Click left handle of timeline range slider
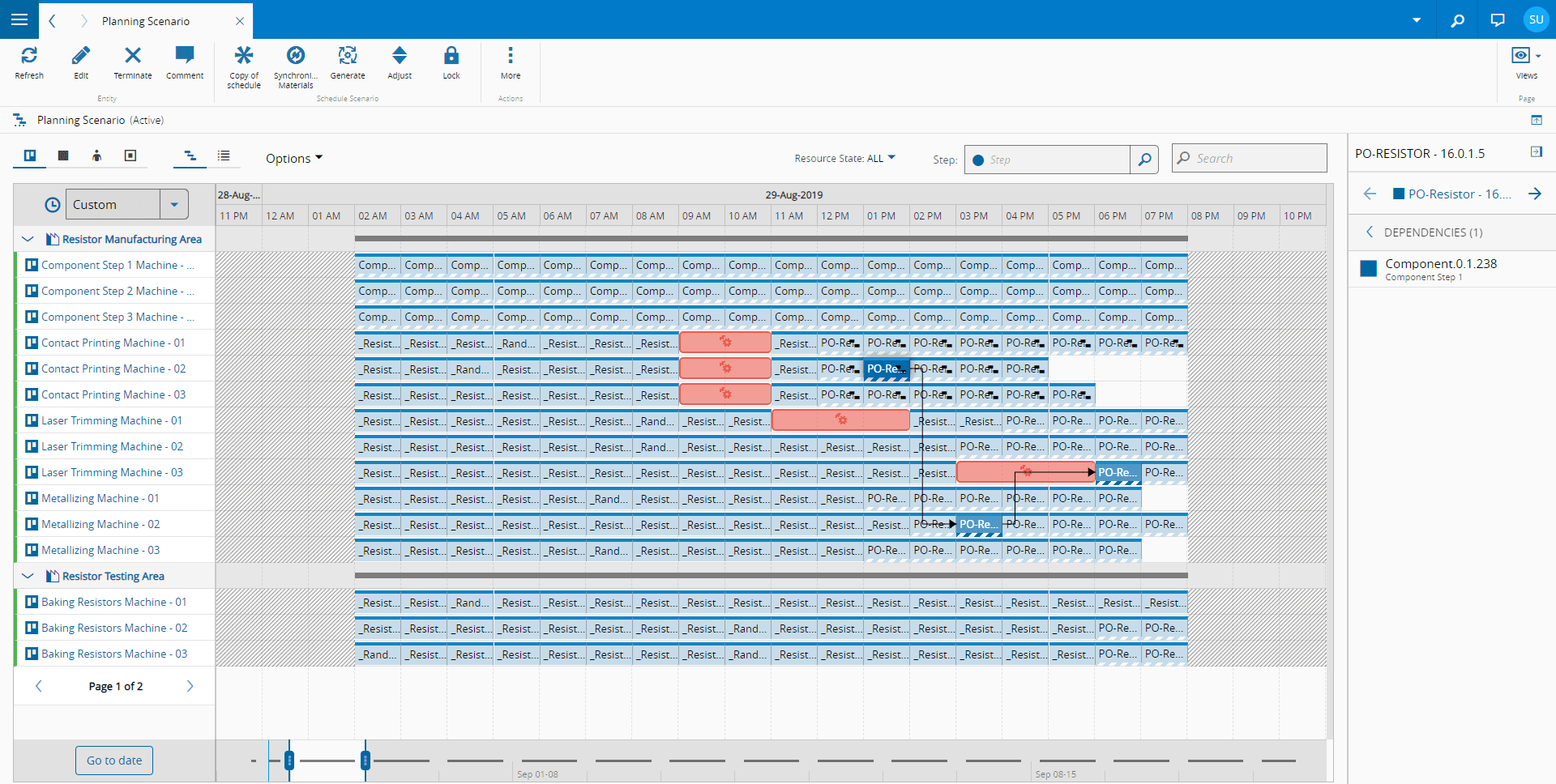This screenshot has width=1556, height=784. [289, 760]
